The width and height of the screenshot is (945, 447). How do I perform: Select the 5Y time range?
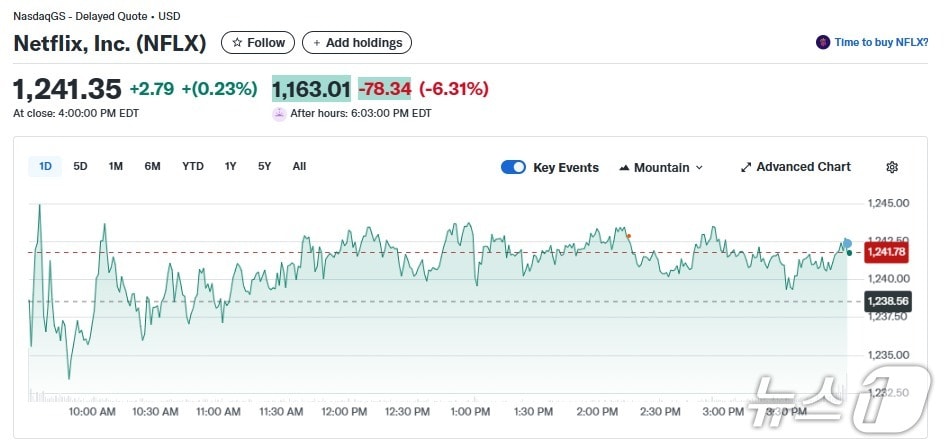point(264,166)
